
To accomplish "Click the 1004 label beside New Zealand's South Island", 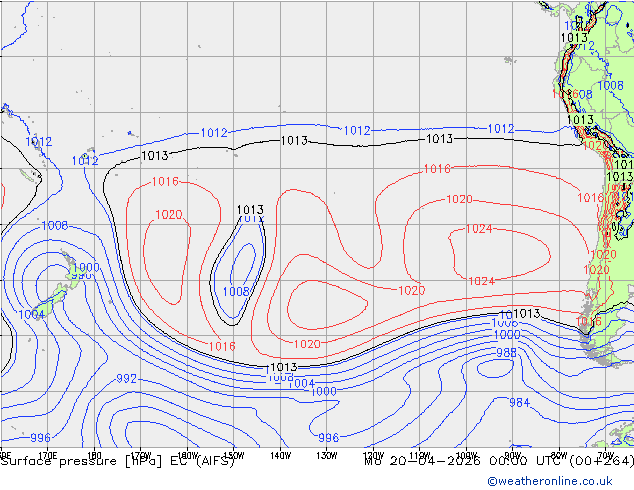I will pos(31,314).
